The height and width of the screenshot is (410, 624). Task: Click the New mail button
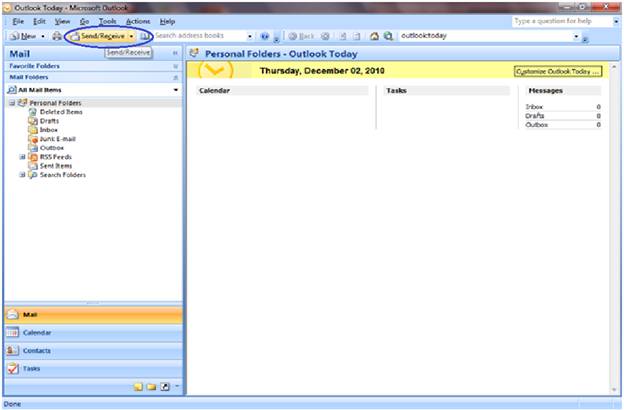click(23, 36)
